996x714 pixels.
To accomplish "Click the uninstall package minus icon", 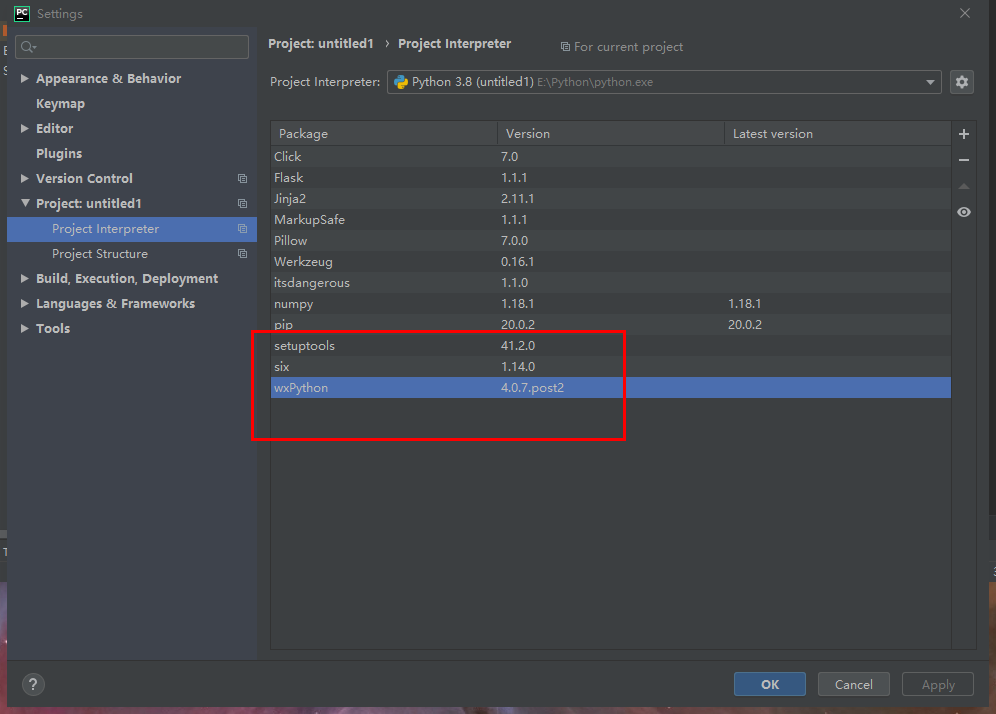I will [x=963, y=160].
